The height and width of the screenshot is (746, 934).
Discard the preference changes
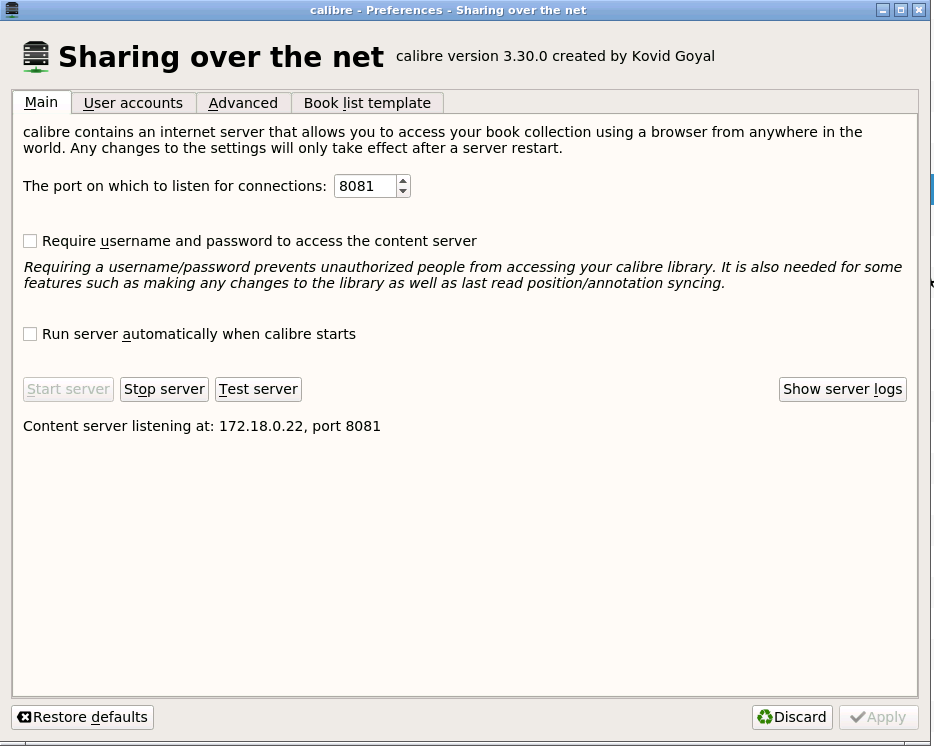pyautogui.click(x=792, y=717)
